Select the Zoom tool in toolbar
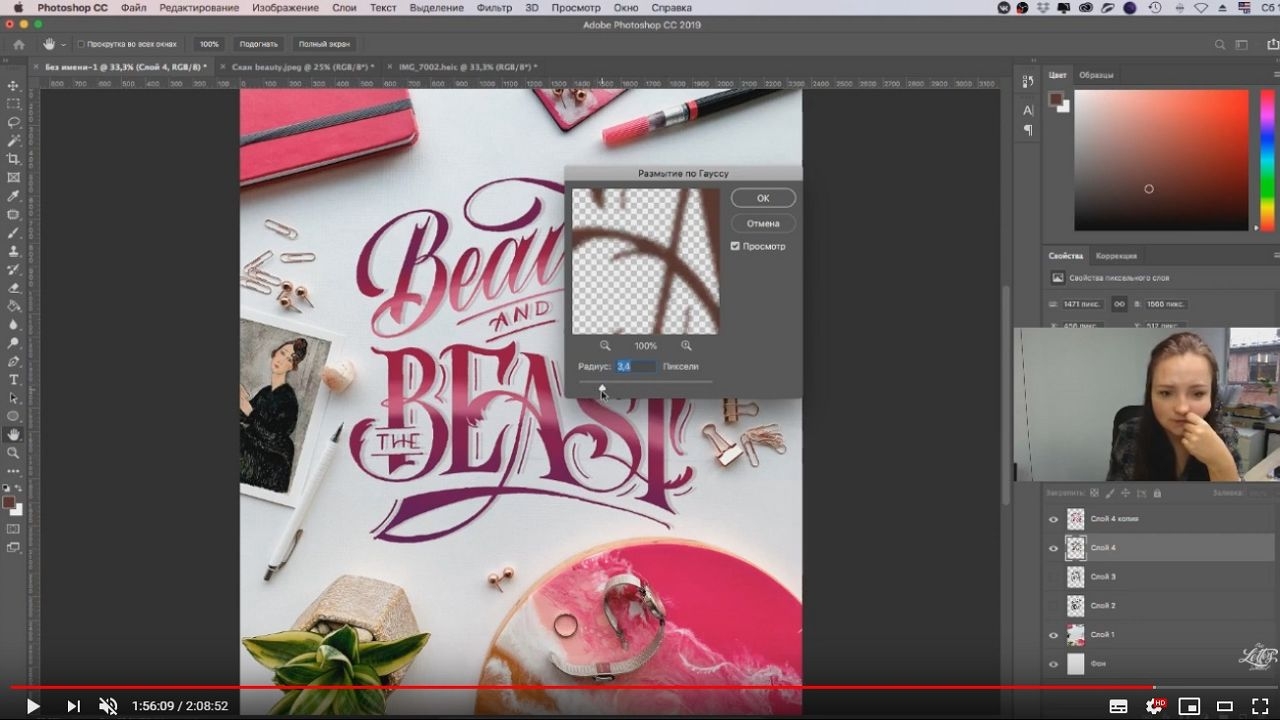Viewport: 1280px width, 720px height. [13, 453]
